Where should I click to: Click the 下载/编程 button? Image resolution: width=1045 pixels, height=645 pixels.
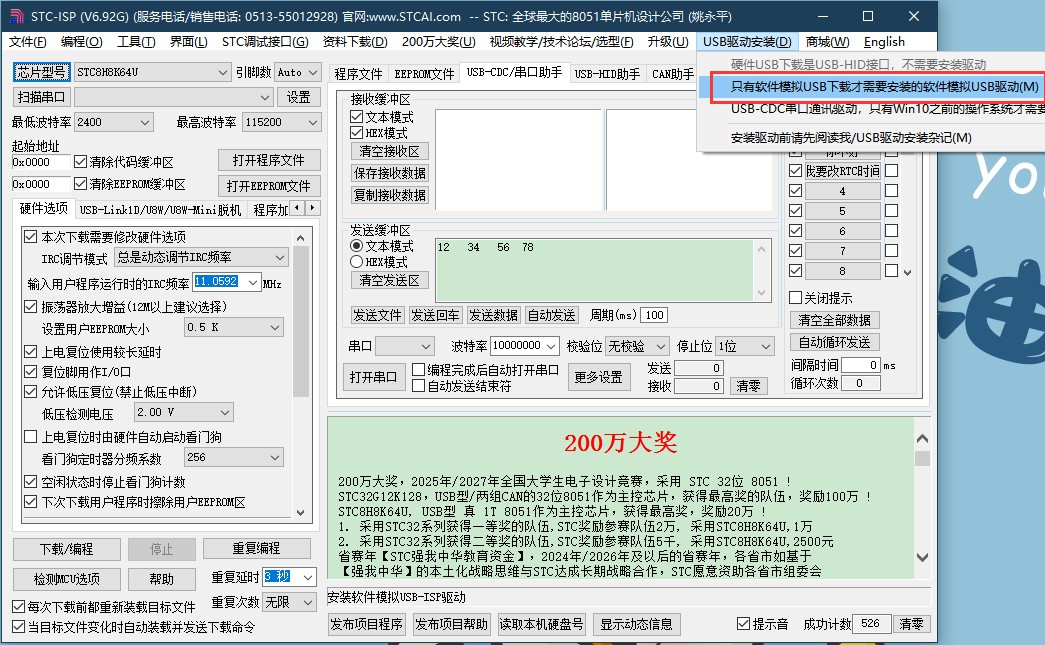[67, 549]
